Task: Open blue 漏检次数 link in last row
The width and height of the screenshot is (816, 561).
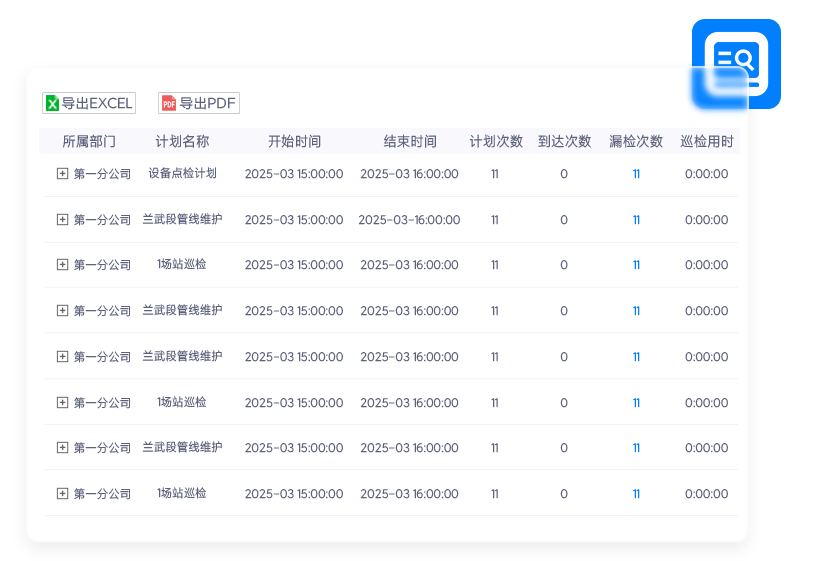Action: tap(636, 494)
